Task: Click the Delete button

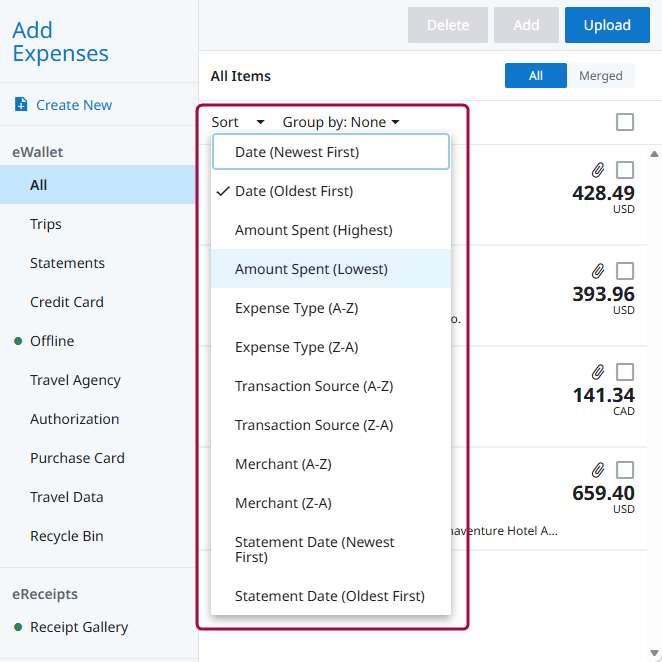Action: pyautogui.click(x=448, y=25)
